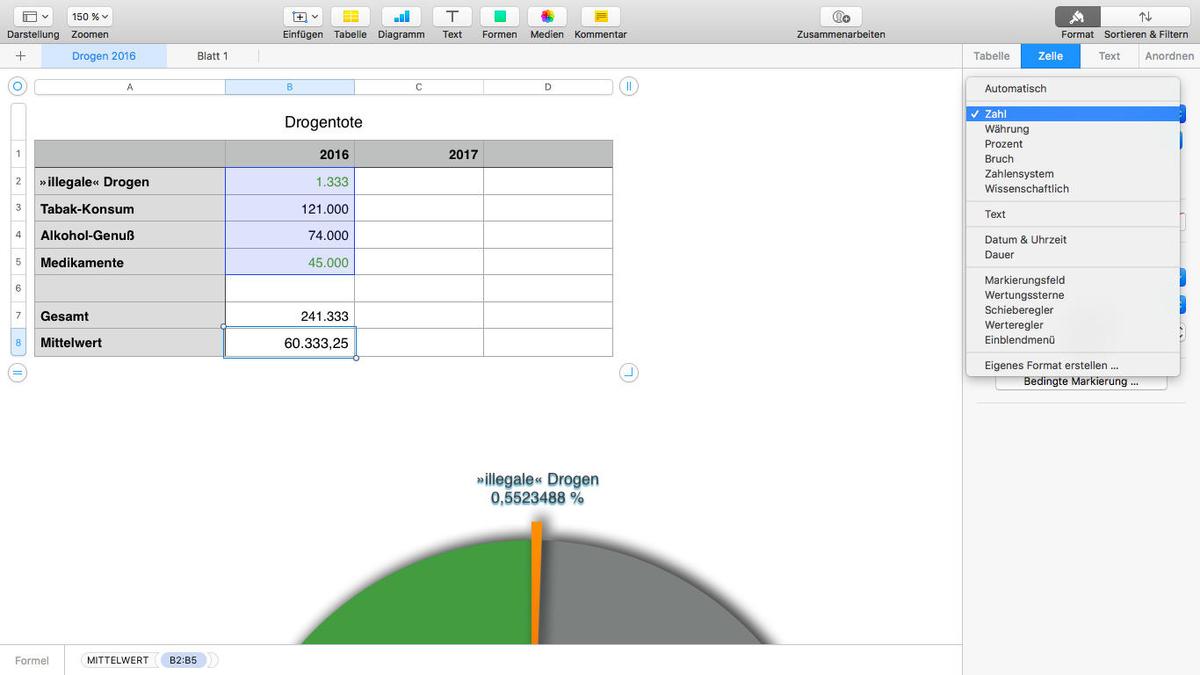
Task: Choose Währung data format
Action: coord(1073,129)
